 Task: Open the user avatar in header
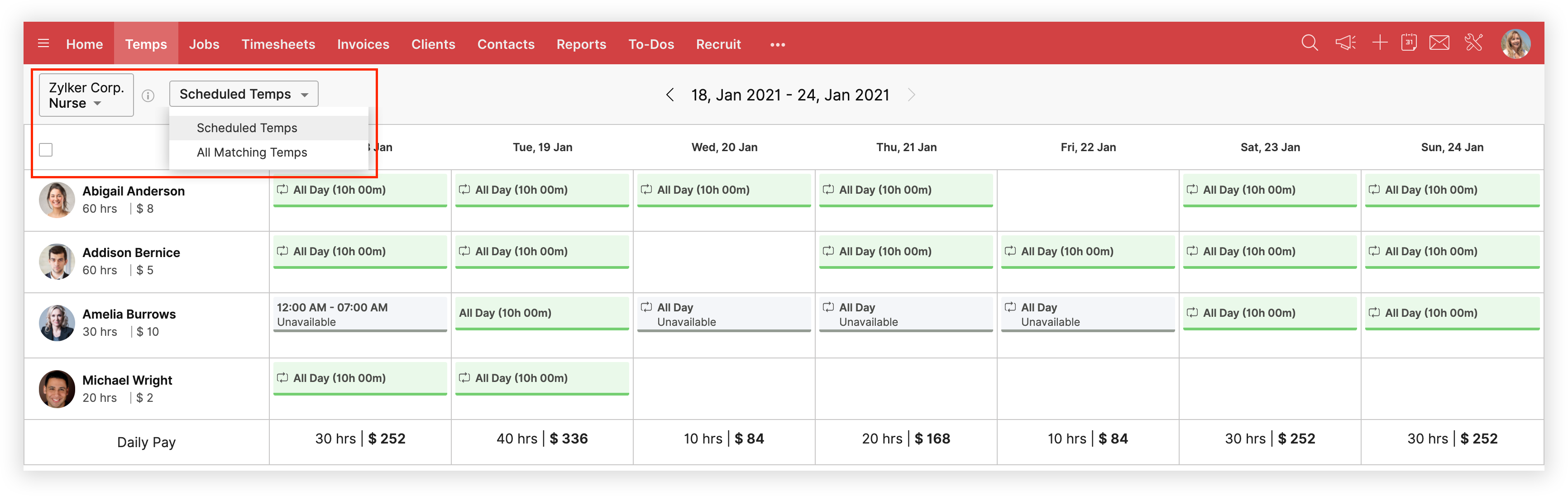[x=1515, y=44]
